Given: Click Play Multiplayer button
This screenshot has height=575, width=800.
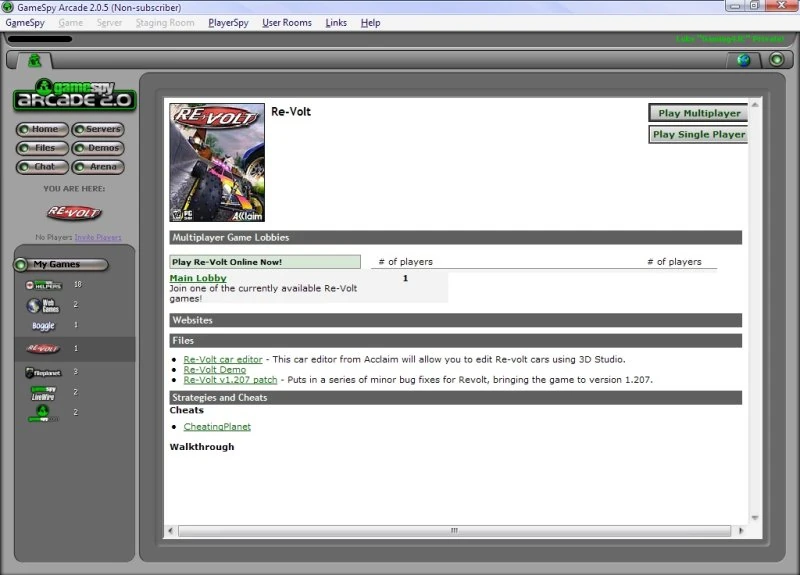Looking at the screenshot, I should pyautogui.click(x=698, y=113).
